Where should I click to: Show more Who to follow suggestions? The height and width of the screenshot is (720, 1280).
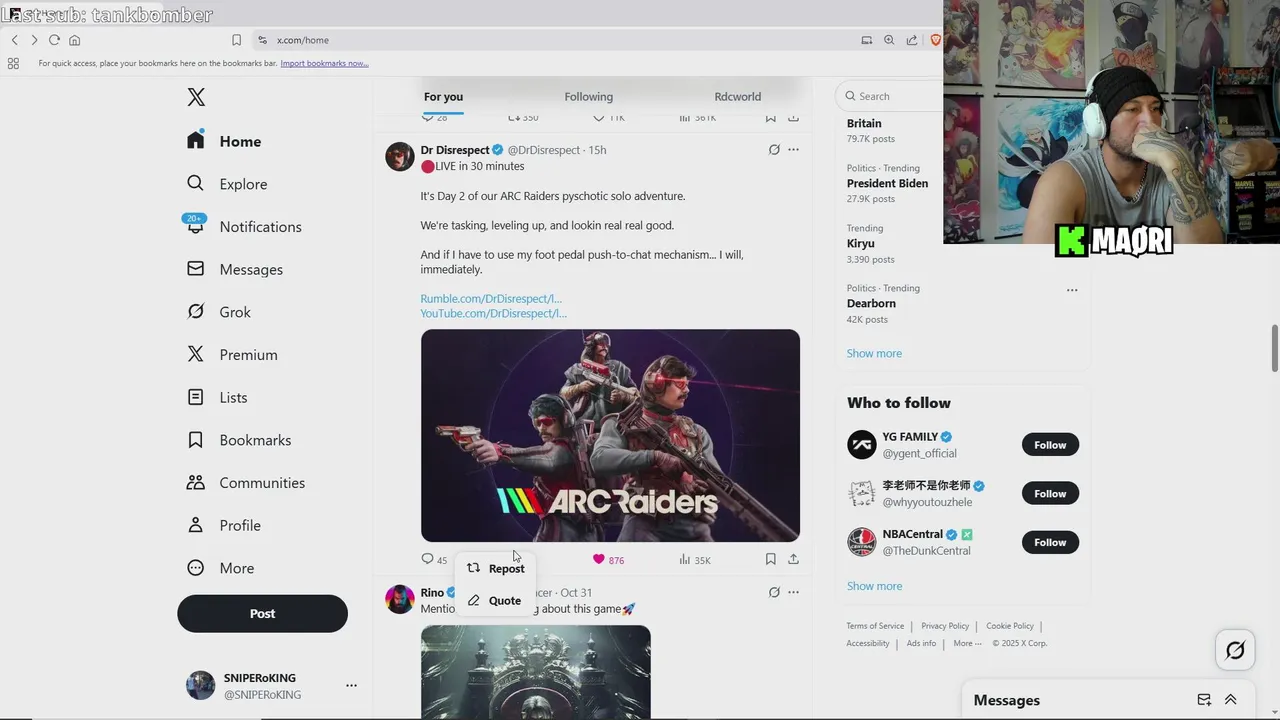tap(874, 586)
